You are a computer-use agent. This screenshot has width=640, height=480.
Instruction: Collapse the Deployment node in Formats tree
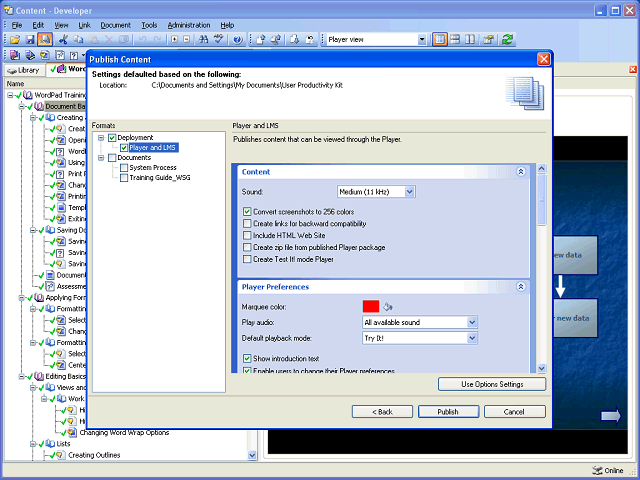click(101, 138)
